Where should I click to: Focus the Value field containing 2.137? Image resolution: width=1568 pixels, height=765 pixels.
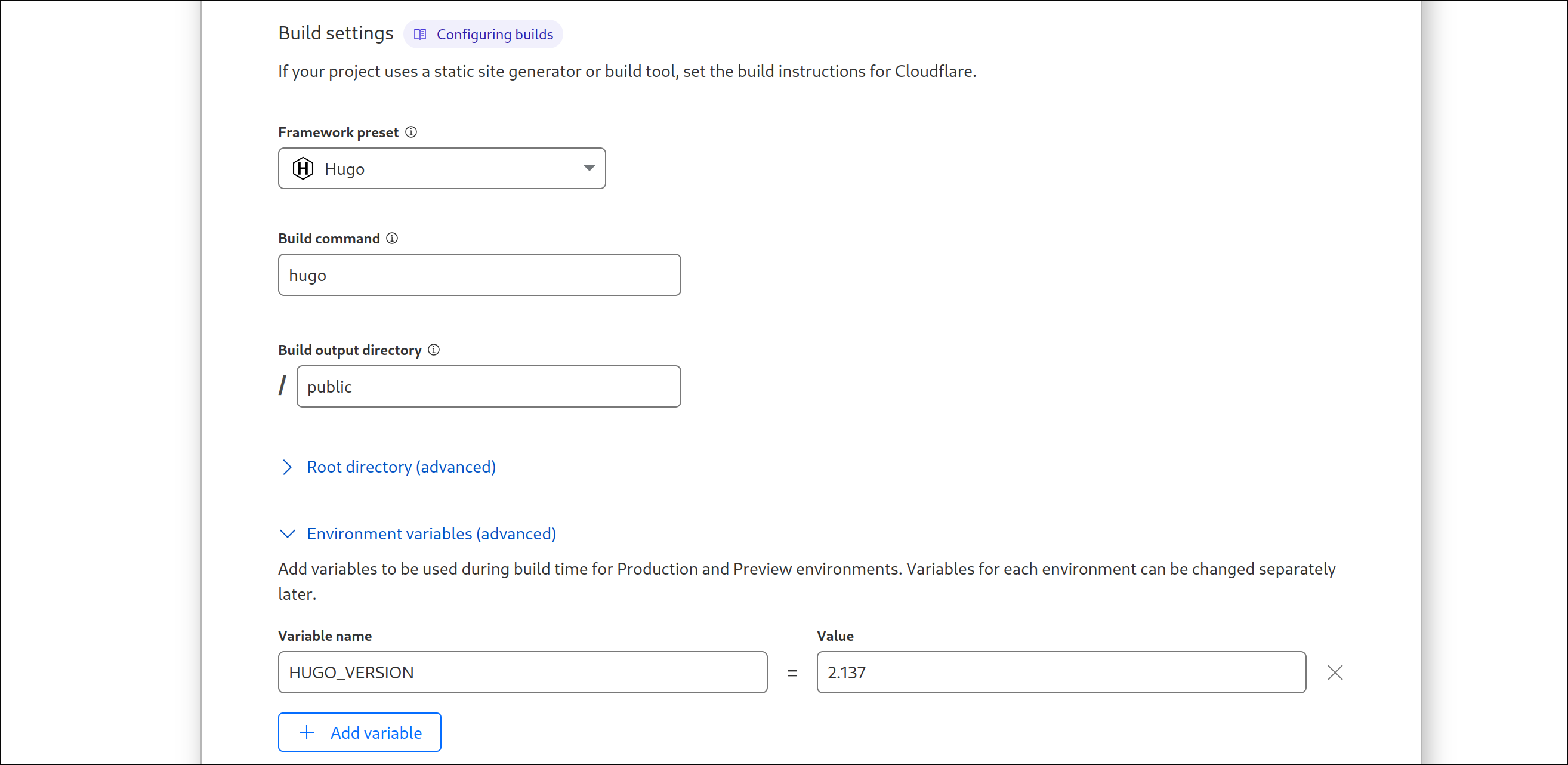tap(1061, 673)
